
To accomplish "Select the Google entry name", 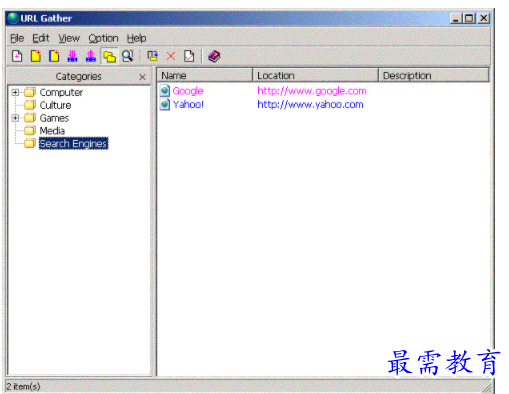I will coord(188,91).
